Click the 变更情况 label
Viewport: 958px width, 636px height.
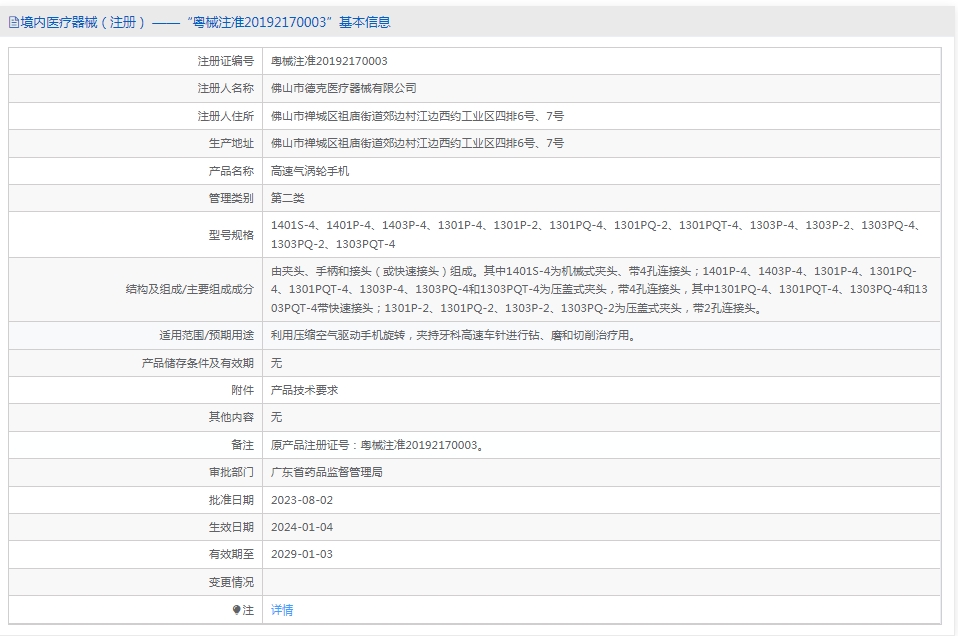[x=231, y=582]
